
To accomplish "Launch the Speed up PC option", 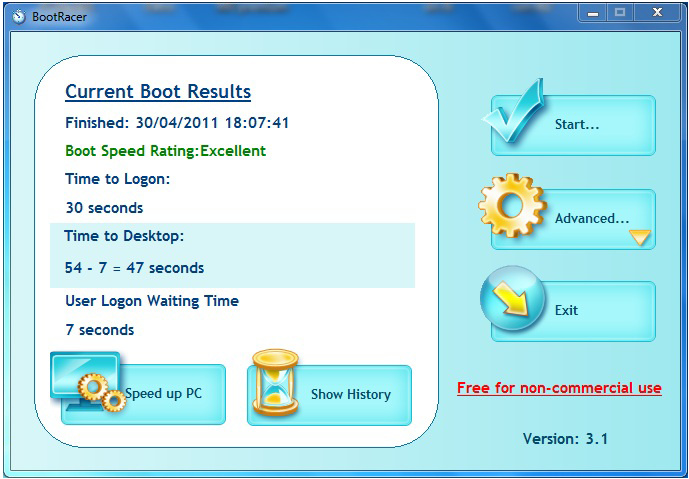I will (143, 394).
